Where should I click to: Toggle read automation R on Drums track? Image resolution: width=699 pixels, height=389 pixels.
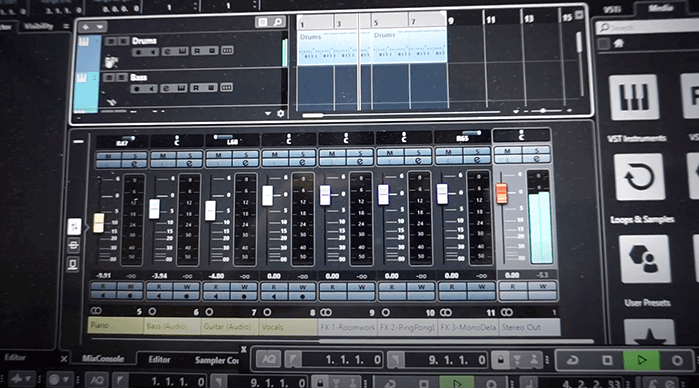click(x=197, y=51)
